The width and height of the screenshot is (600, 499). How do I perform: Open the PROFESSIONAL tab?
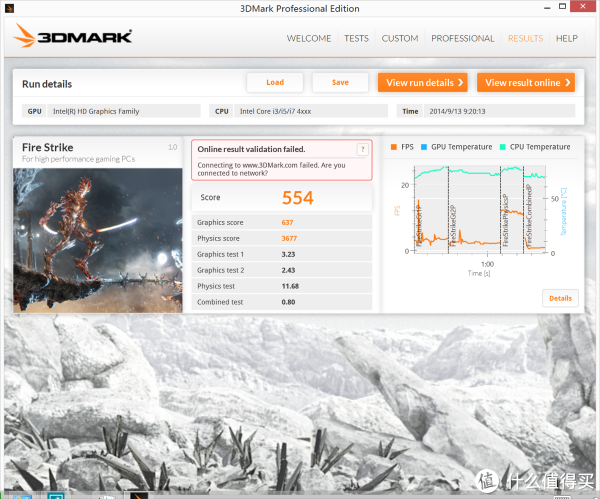(463, 38)
